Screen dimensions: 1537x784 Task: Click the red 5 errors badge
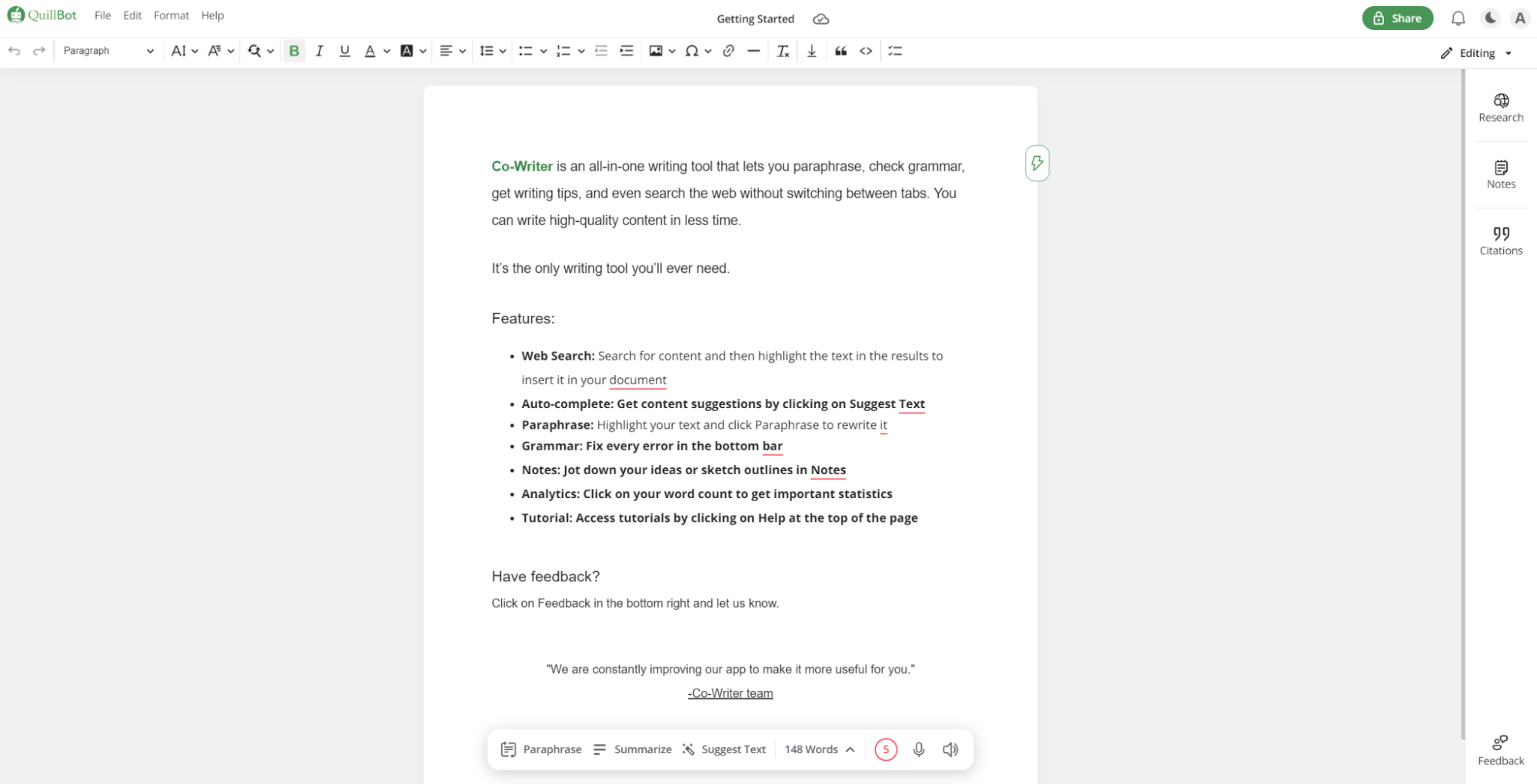[886, 749]
